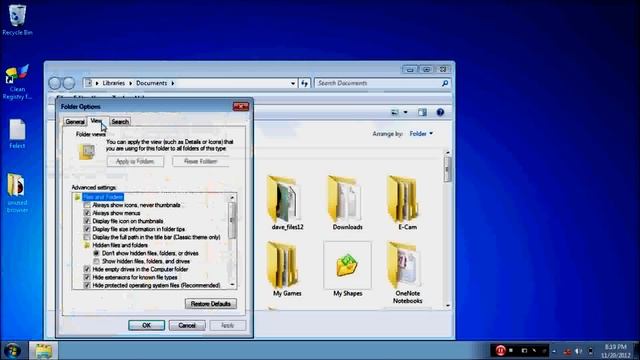640x360 pixels.
Task: Click the volume speaker tray icon
Action: tap(578, 351)
